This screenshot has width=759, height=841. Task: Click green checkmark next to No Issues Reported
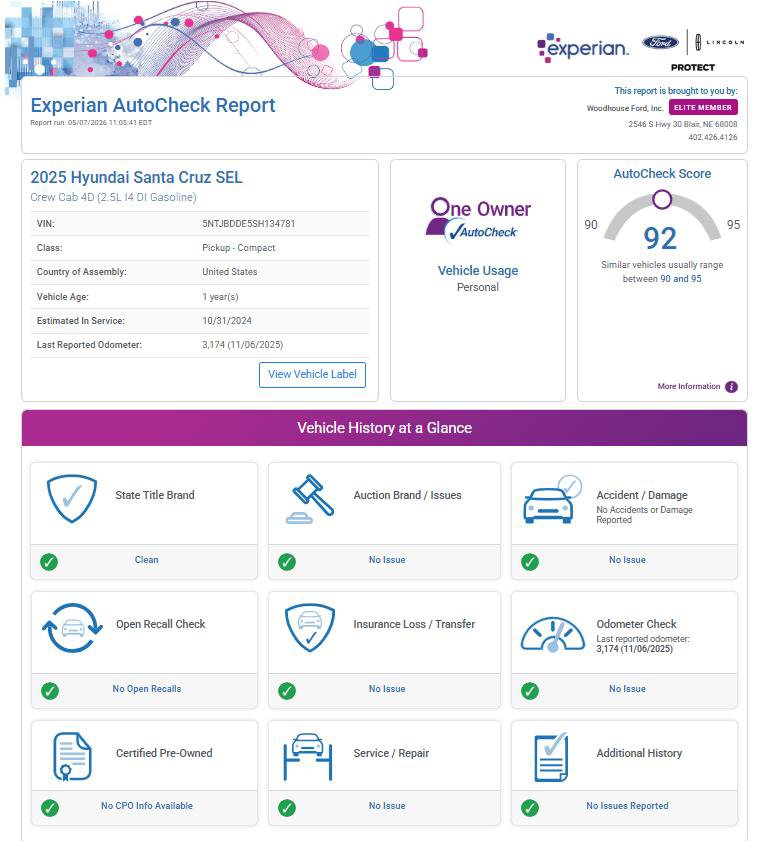[530, 808]
